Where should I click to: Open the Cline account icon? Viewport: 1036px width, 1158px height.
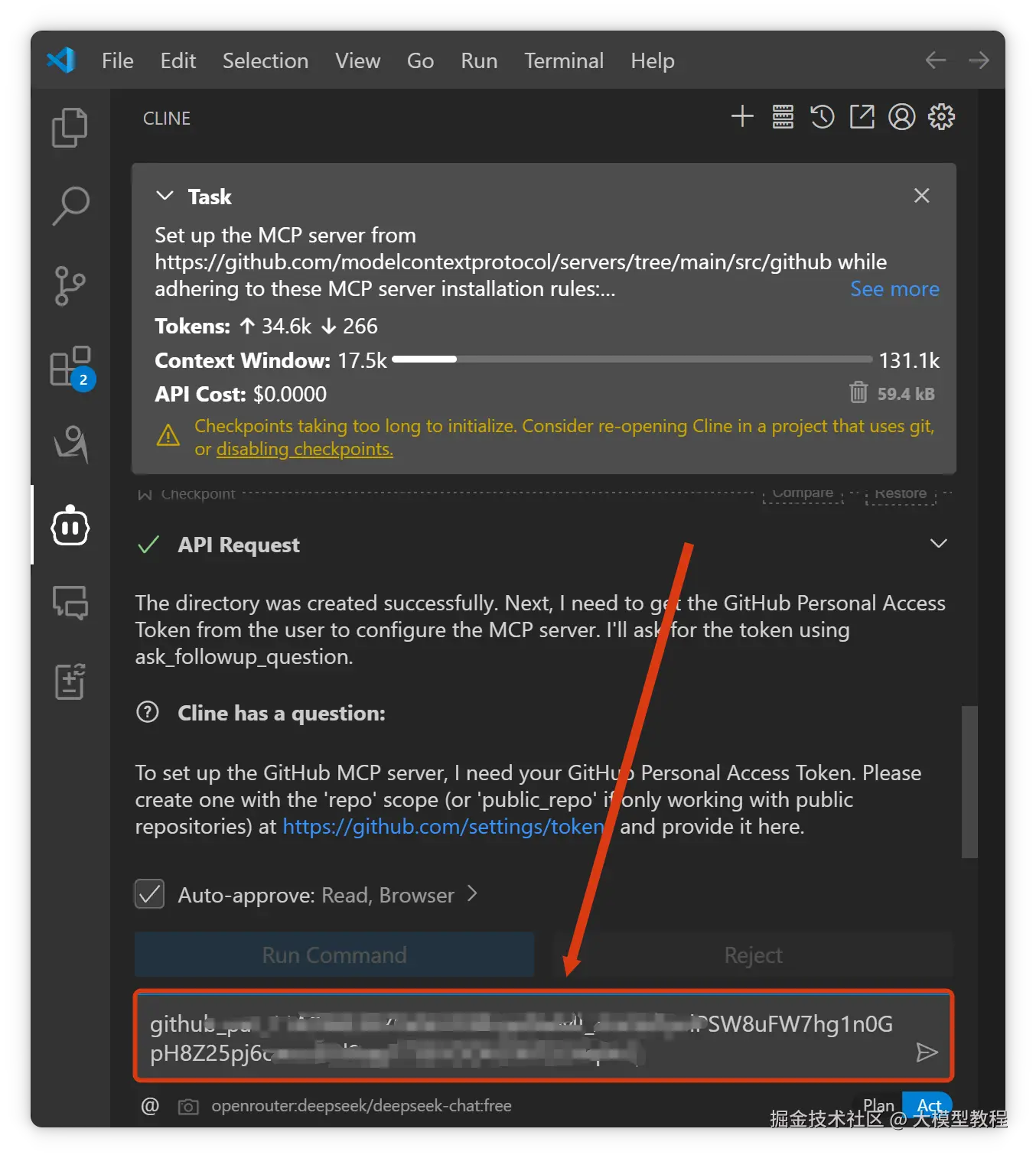point(902,117)
